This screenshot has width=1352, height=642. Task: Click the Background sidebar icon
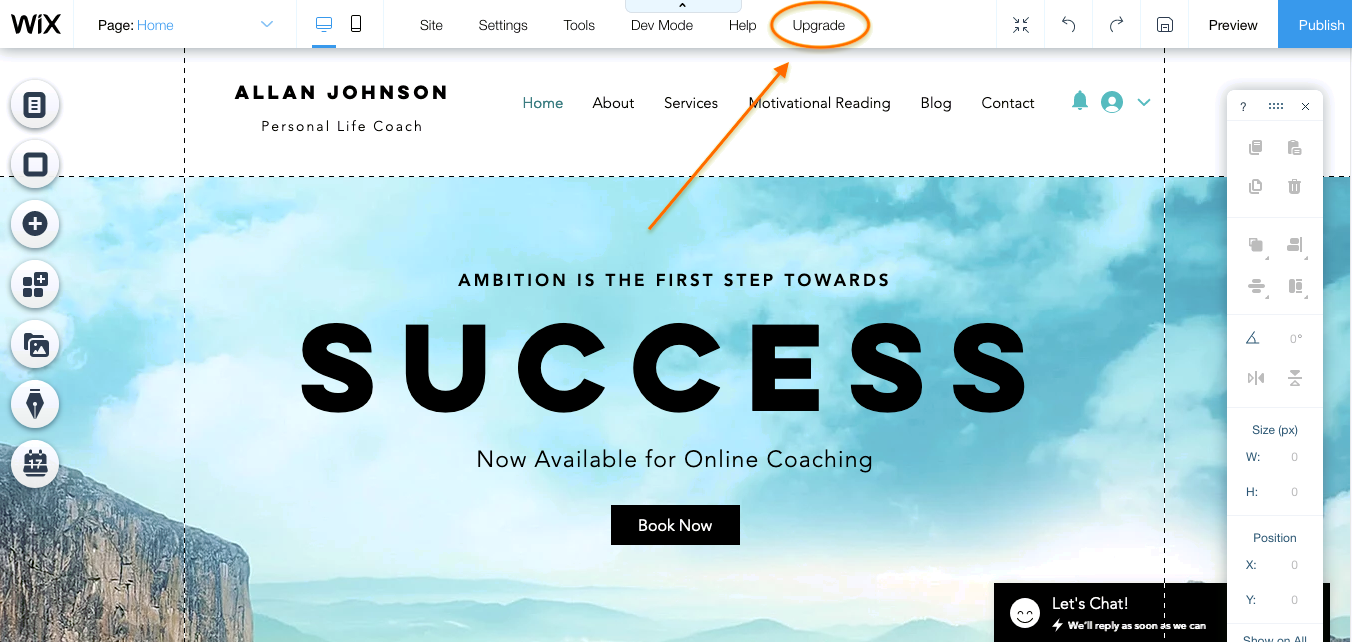[x=35, y=164]
